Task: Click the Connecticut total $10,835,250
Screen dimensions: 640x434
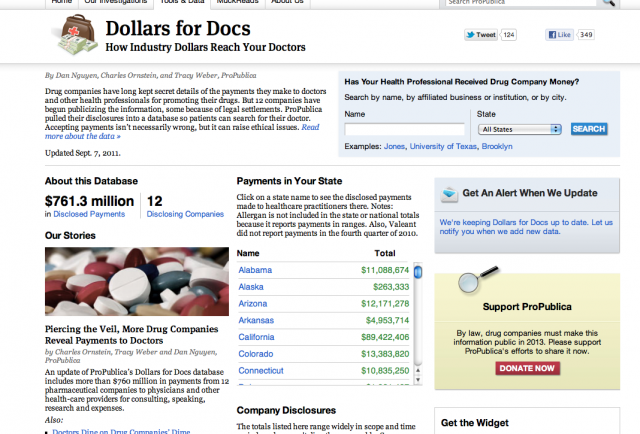Action: tap(385, 371)
